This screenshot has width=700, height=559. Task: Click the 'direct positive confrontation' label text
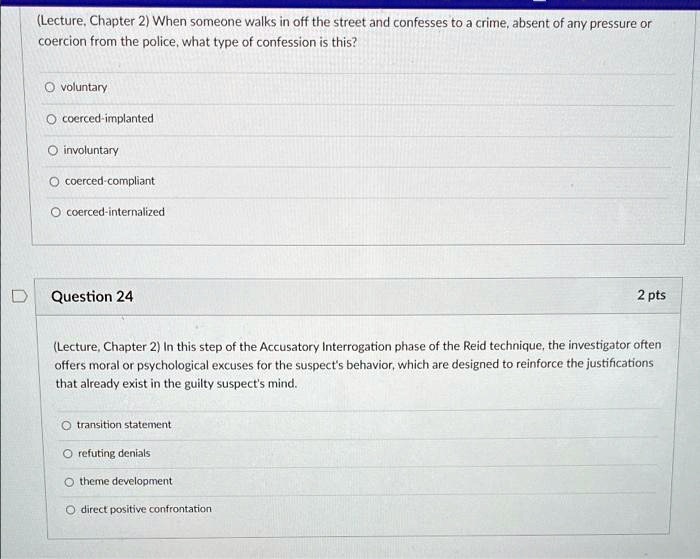tap(146, 509)
